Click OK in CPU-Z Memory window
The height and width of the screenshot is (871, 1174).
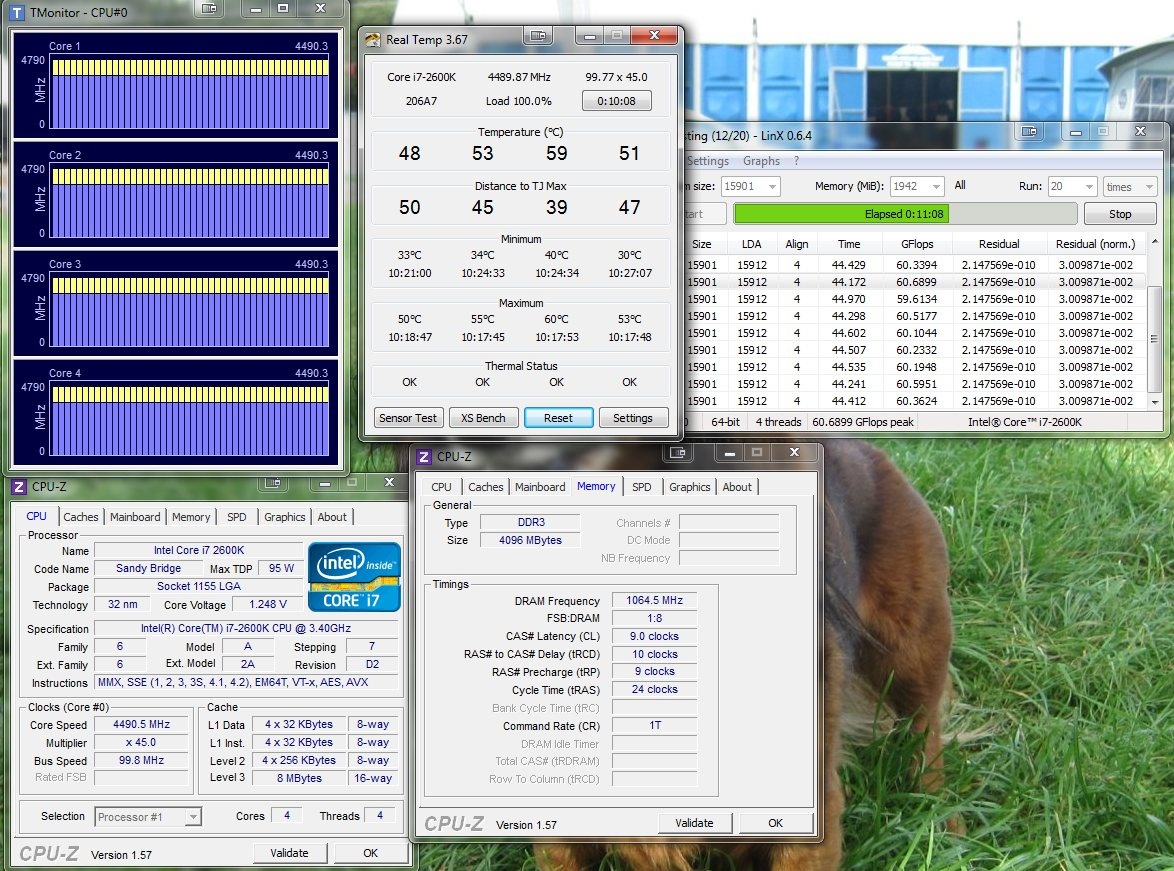click(x=776, y=823)
